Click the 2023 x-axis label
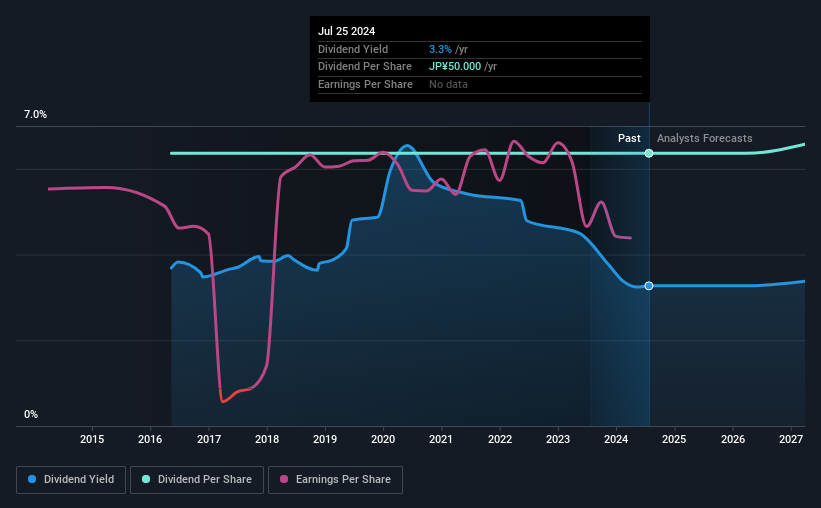Screen dimensions: 821x508 558,439
